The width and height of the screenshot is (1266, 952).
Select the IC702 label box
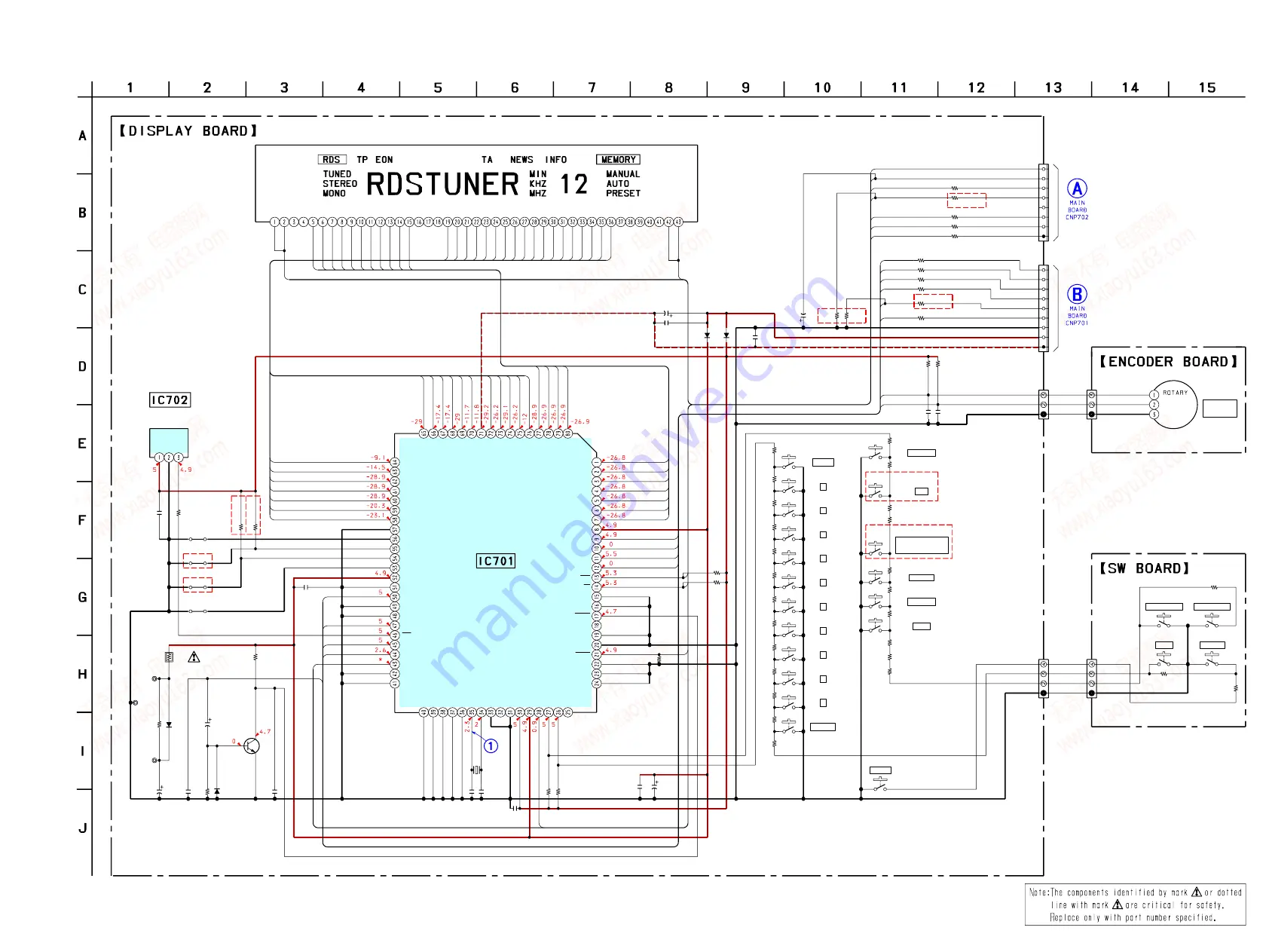click(x=170, y=400)
